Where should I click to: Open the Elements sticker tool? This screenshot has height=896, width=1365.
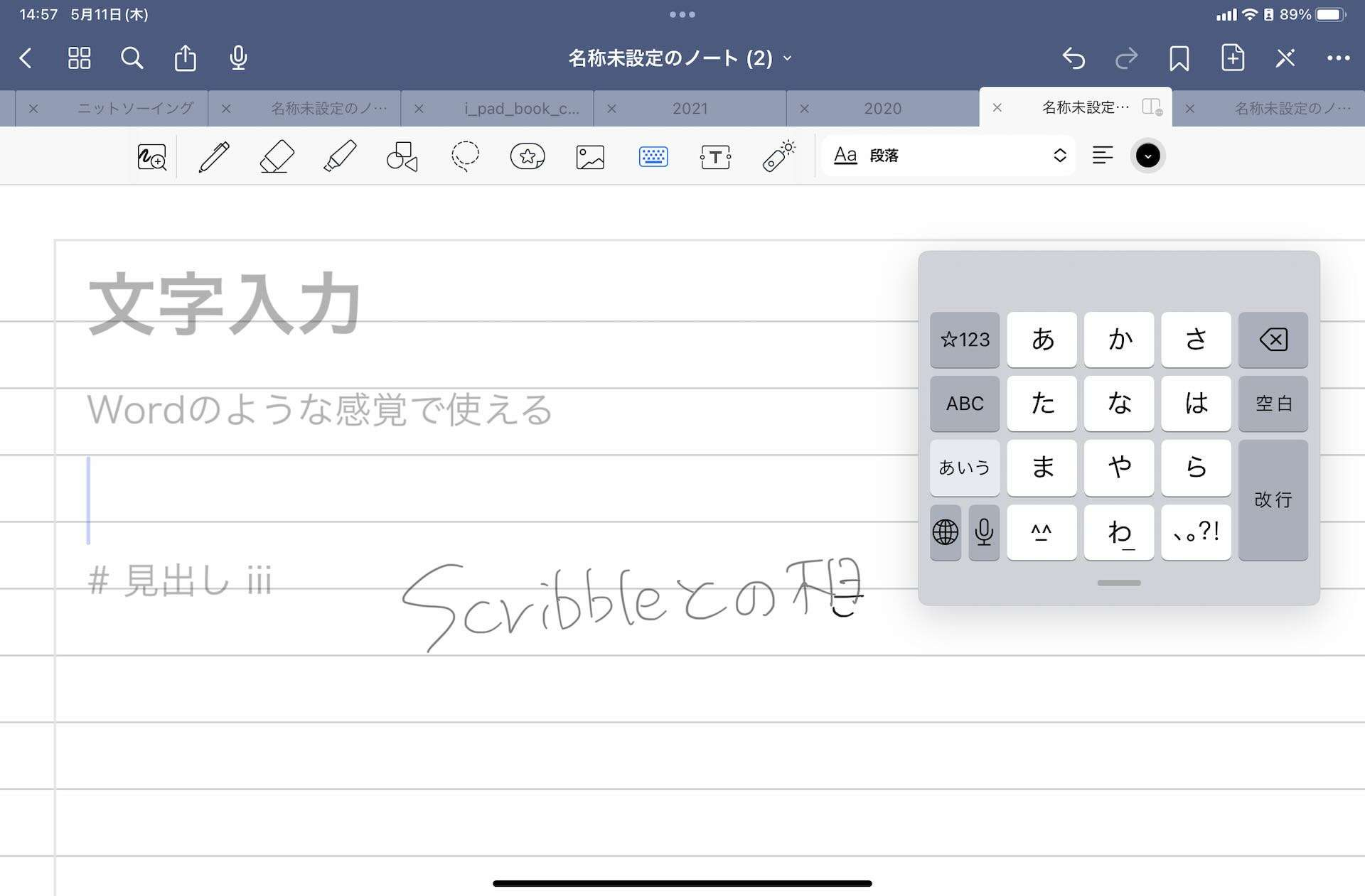click(528, 156)
